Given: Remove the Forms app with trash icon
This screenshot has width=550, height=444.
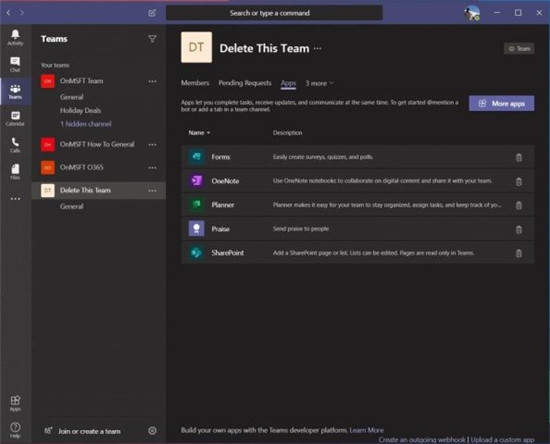Looking at the screenshot, I should click(519, 157).
